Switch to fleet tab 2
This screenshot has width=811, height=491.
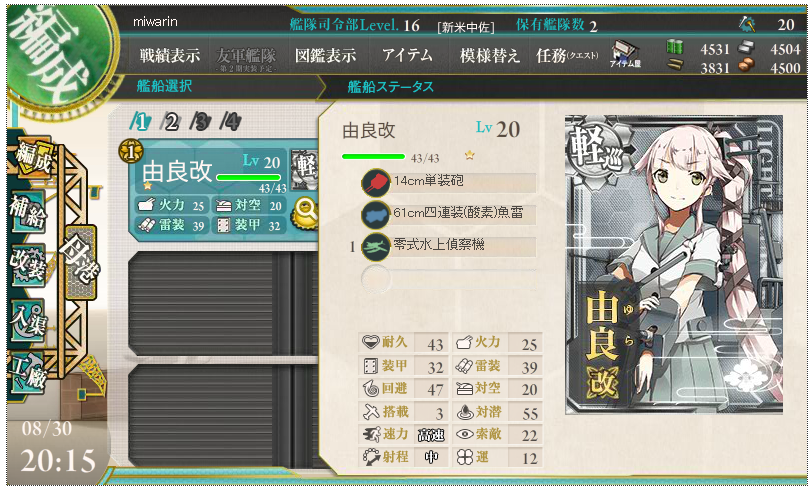(x=170, y=122)
